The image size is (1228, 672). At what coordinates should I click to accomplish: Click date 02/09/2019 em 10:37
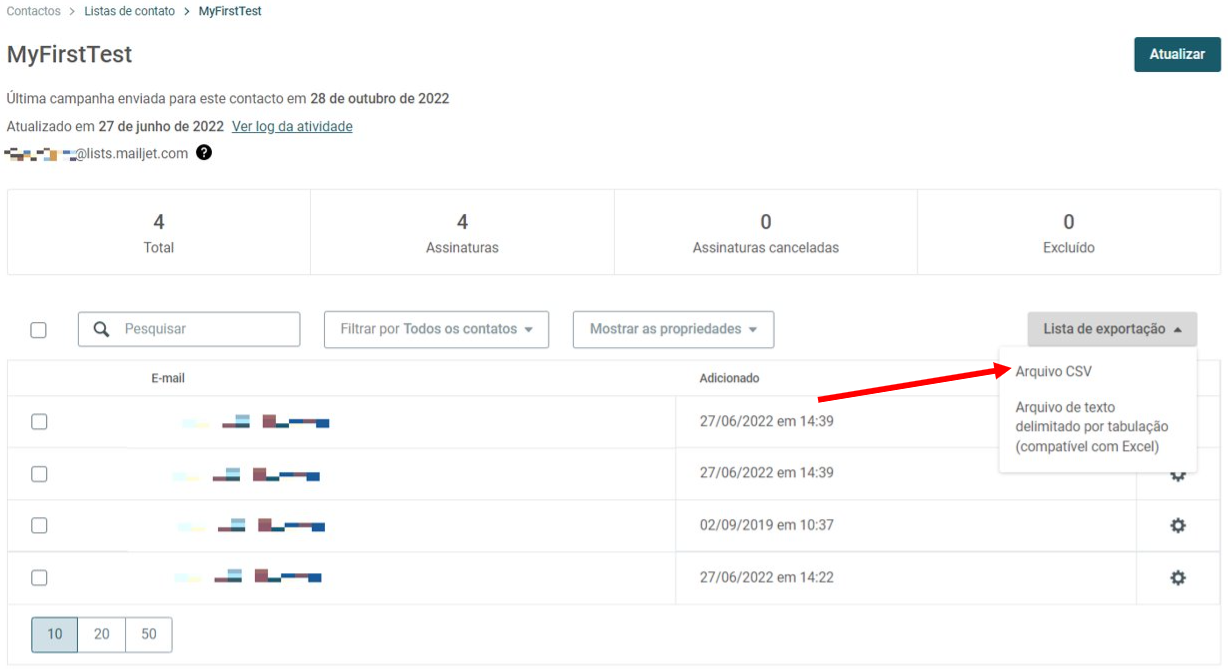[767, 525]
